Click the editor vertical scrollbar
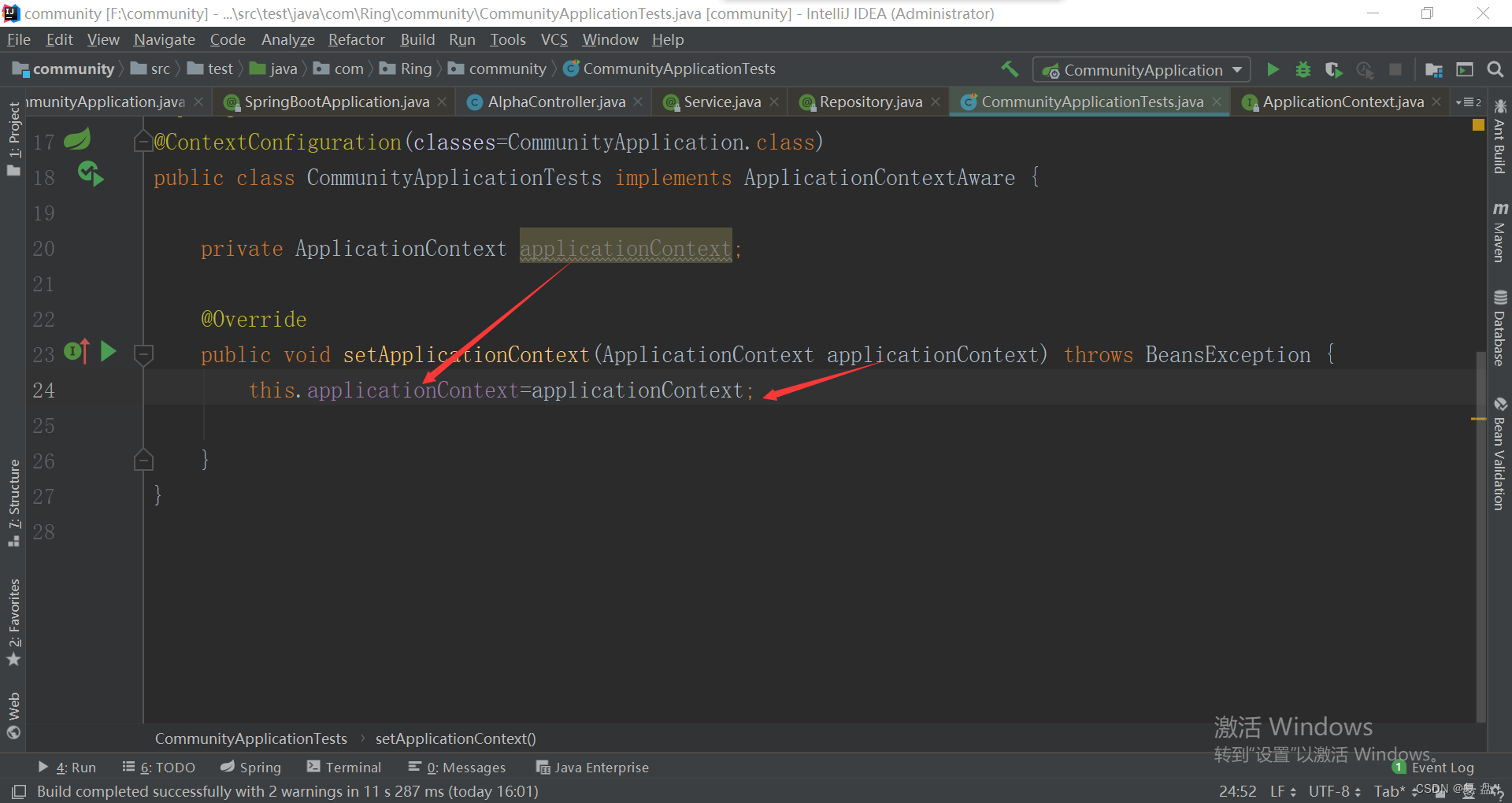1512x803 pixels. pyautogui.click(x=1480, y=535)
